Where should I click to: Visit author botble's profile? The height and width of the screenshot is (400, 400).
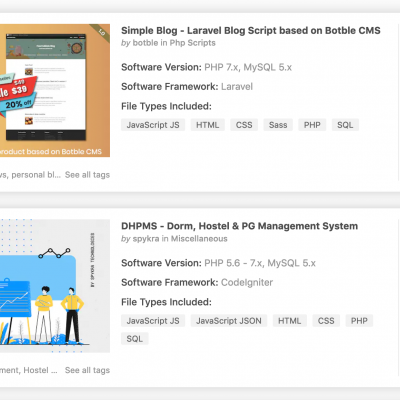pos(145,43)
